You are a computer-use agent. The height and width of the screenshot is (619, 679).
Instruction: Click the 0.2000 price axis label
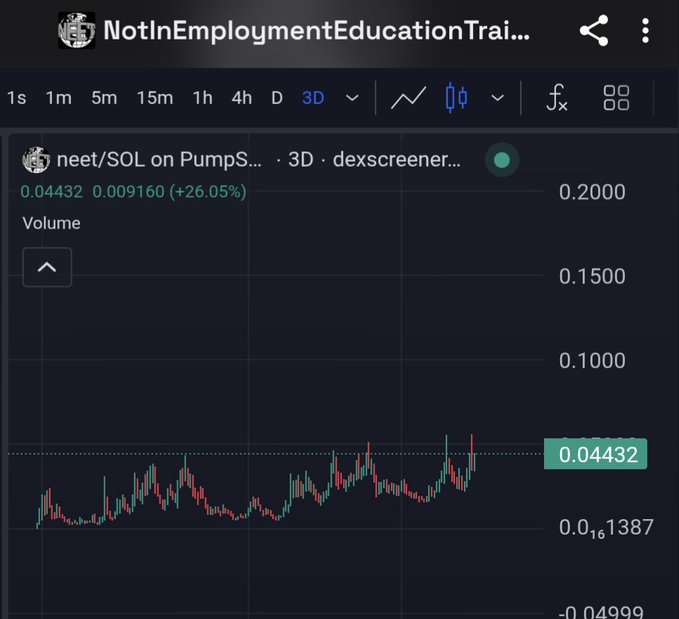pos(592,192)
